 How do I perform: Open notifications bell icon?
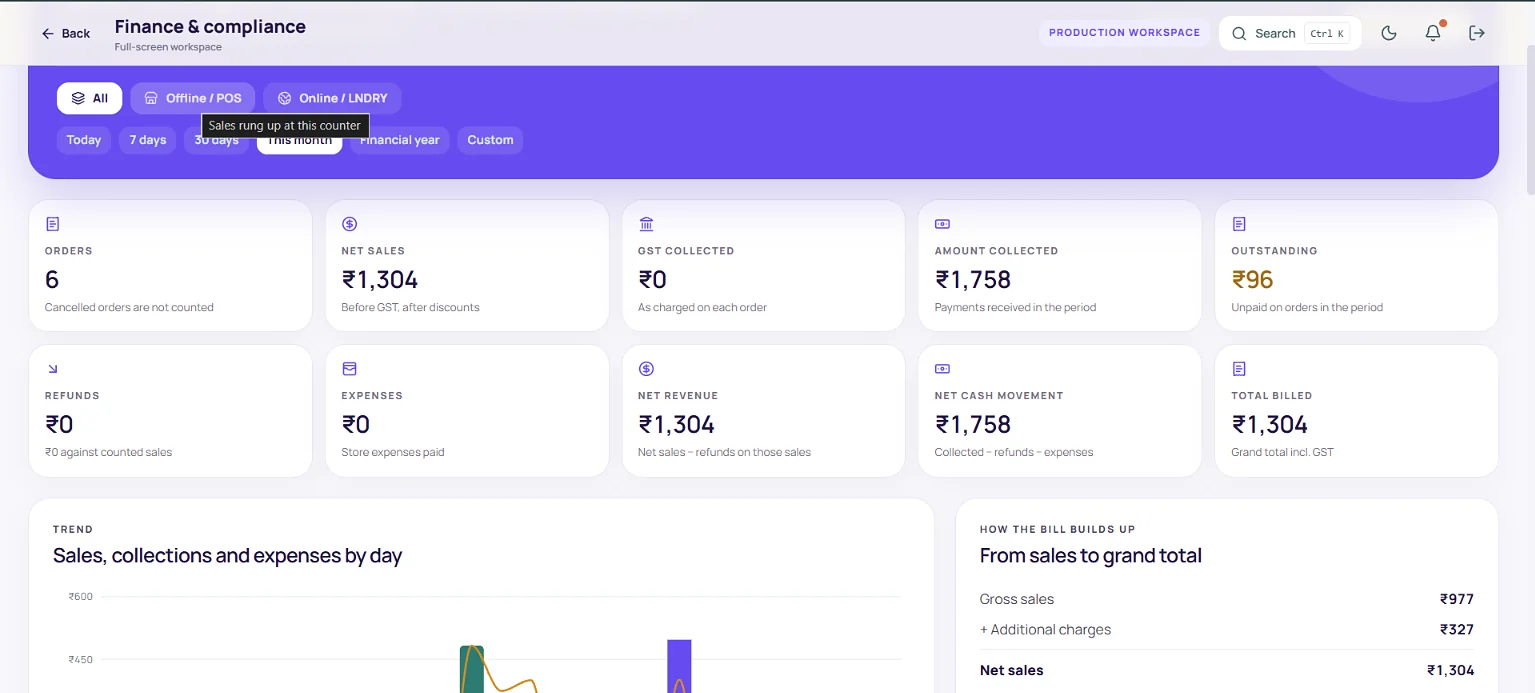click(x=1433, y=33)
